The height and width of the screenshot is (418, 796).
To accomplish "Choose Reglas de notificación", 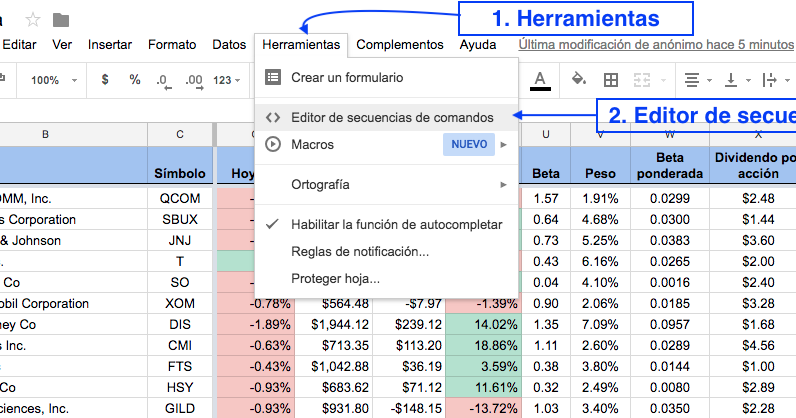I will click(x=386, y=251).
